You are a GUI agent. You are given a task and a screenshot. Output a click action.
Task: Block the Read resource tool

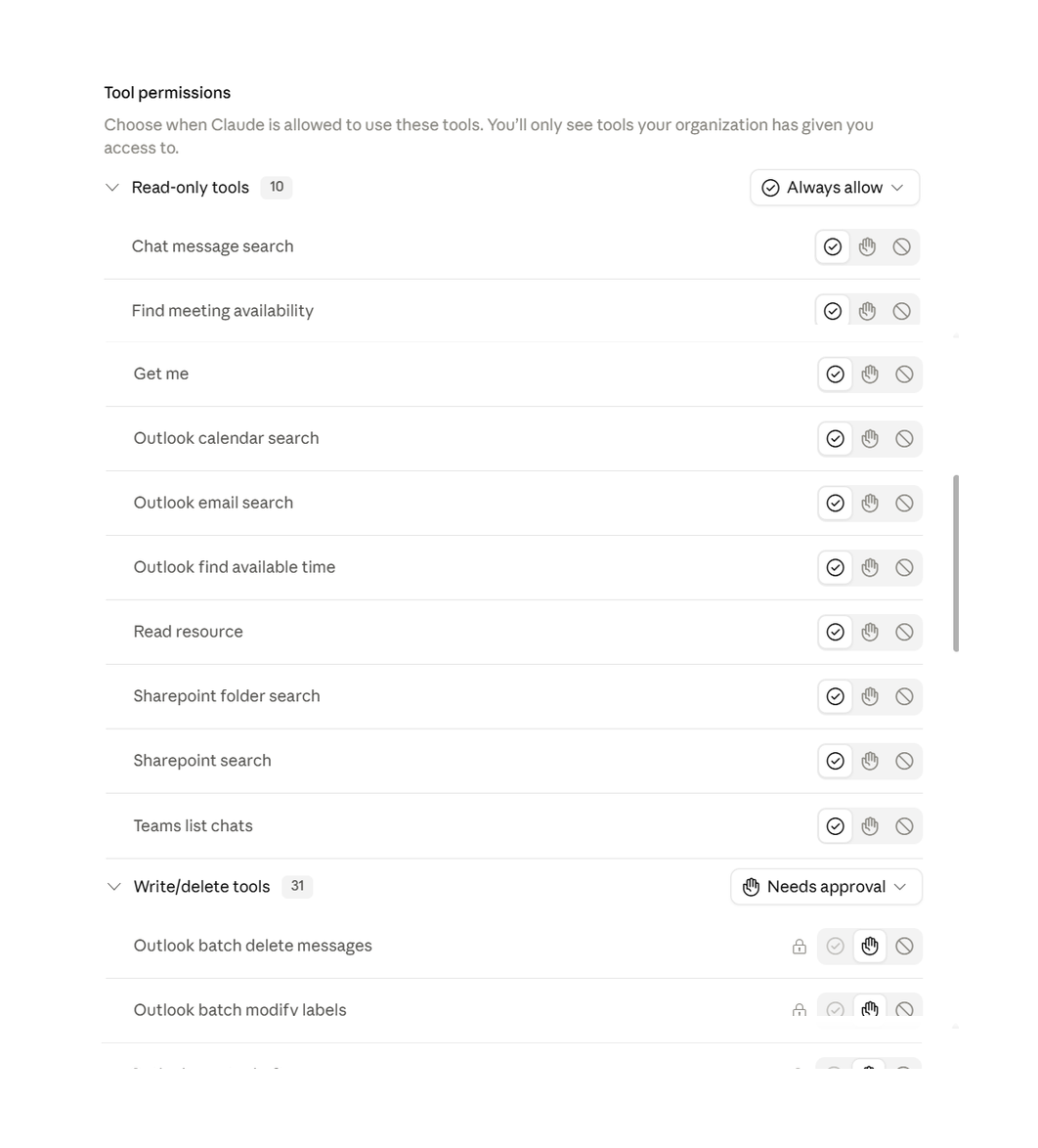point(904,632)
